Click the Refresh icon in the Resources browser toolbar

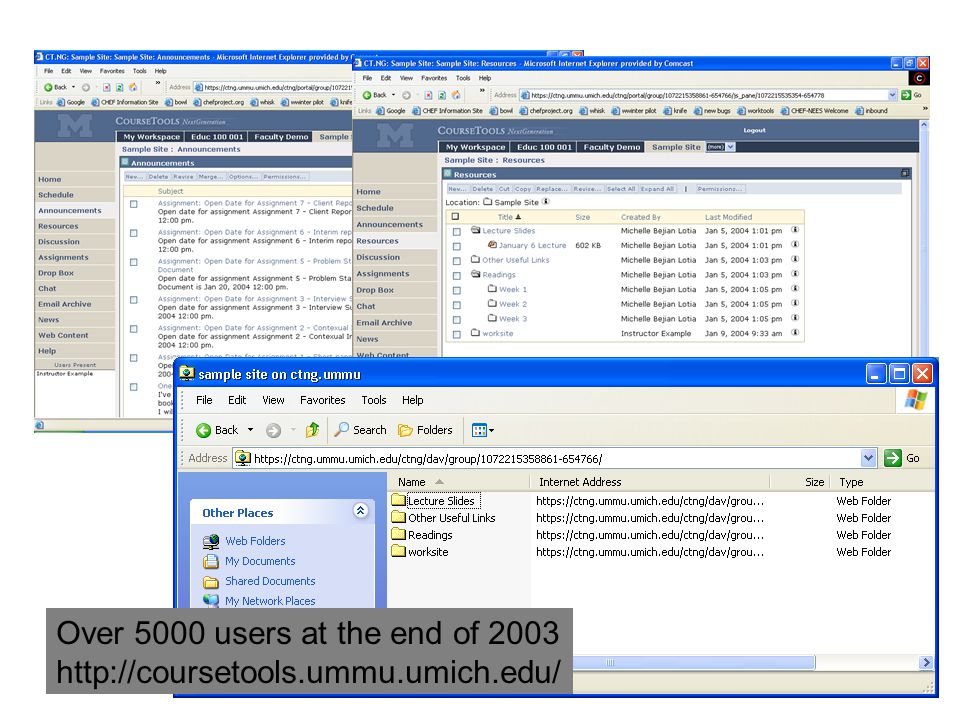441,95
